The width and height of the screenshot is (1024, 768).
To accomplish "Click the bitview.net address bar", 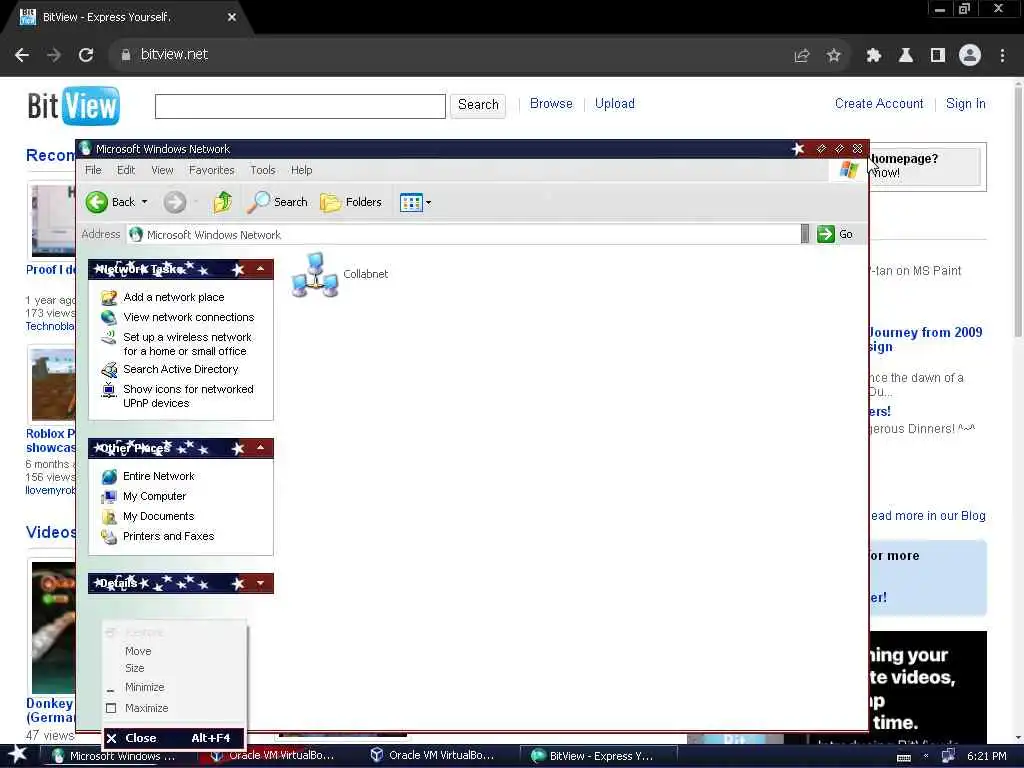I will tap(451, 55).
